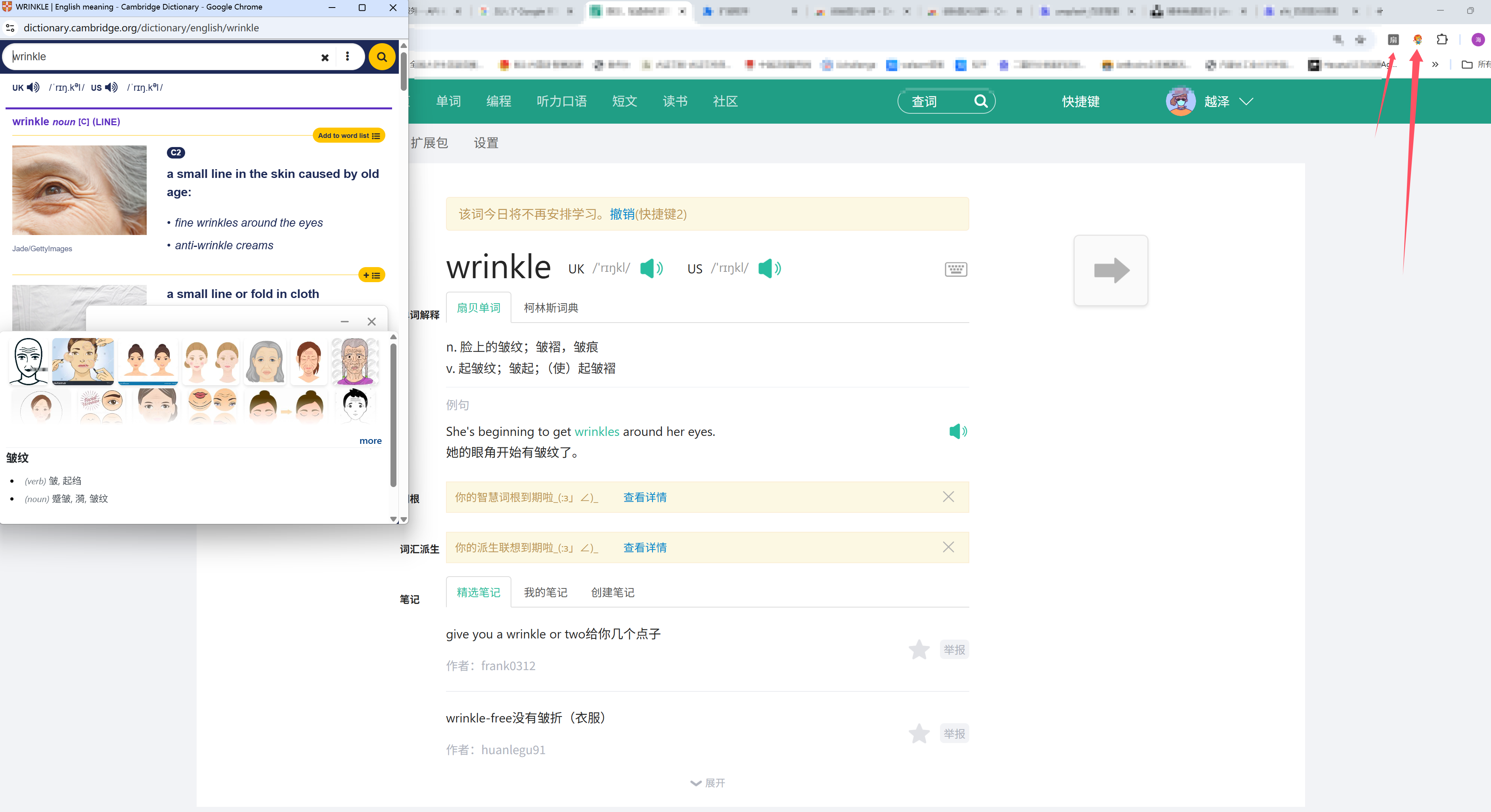Viewport: 1491px width, 812px height.
Task: Expand more notes with 展开
Action: 707,783
